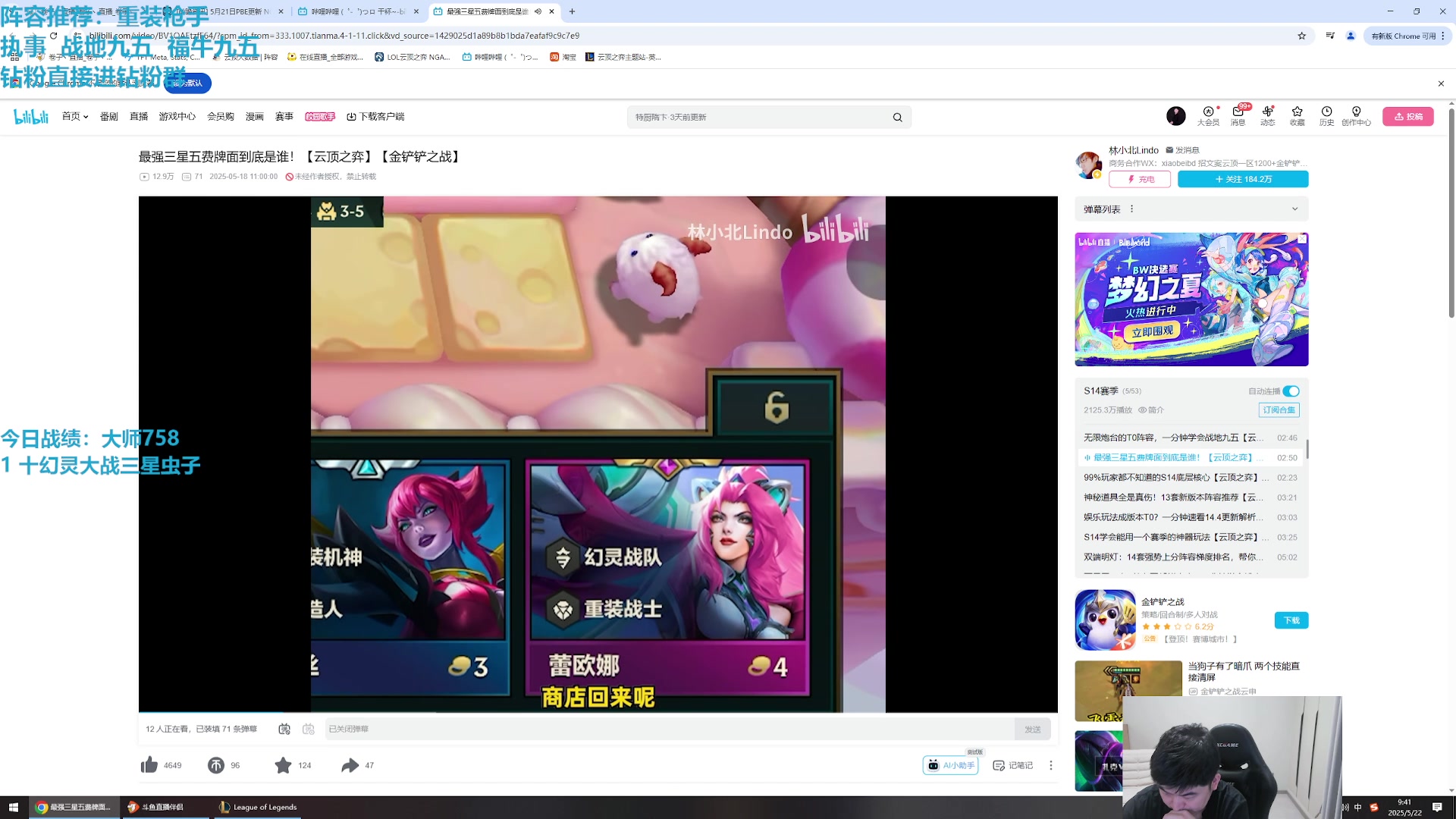Play 双端明灯 14套强势上分阵容 playlist item

point(1191,557)
